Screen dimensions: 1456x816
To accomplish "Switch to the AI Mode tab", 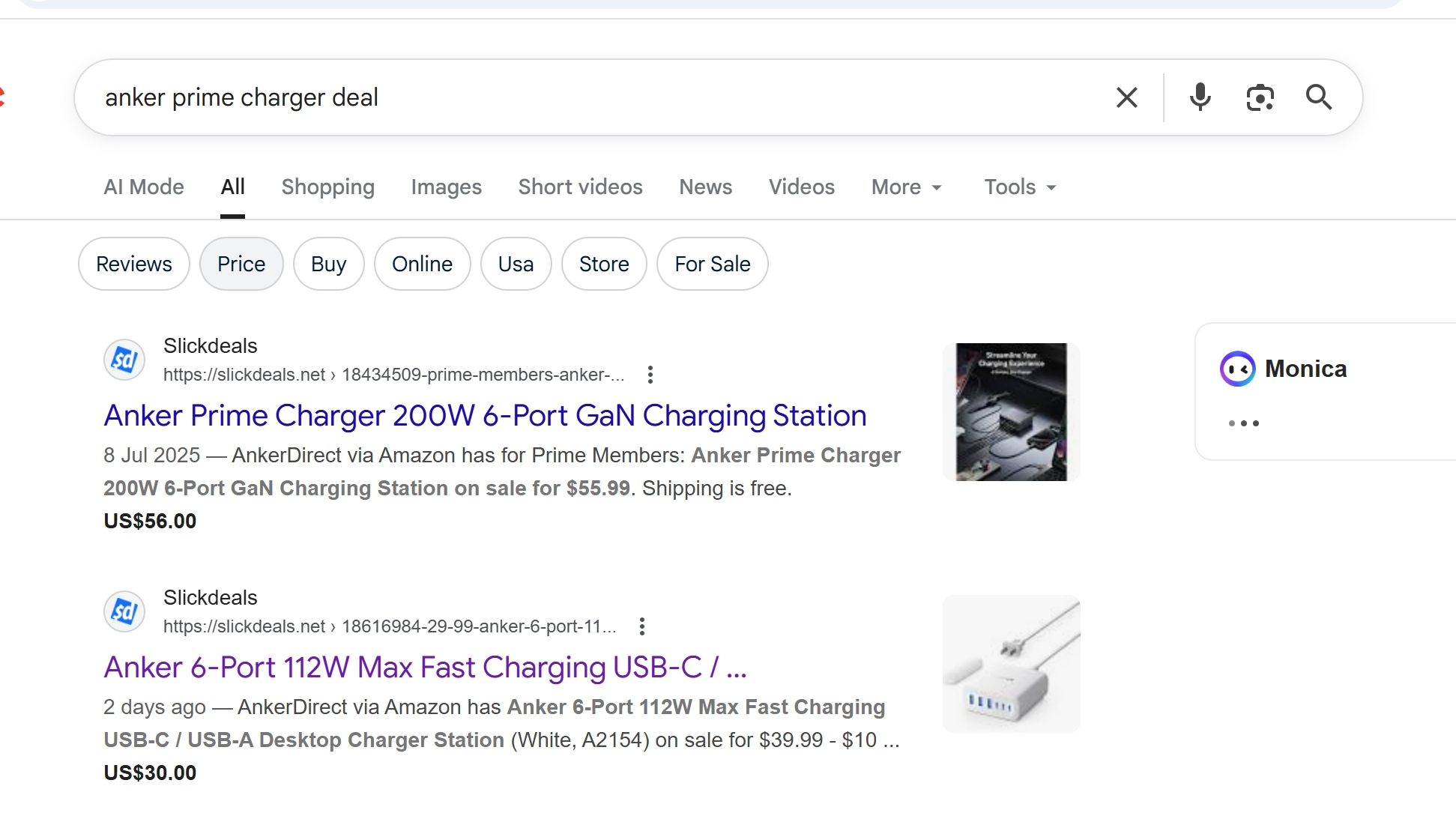I will [144, 187].
